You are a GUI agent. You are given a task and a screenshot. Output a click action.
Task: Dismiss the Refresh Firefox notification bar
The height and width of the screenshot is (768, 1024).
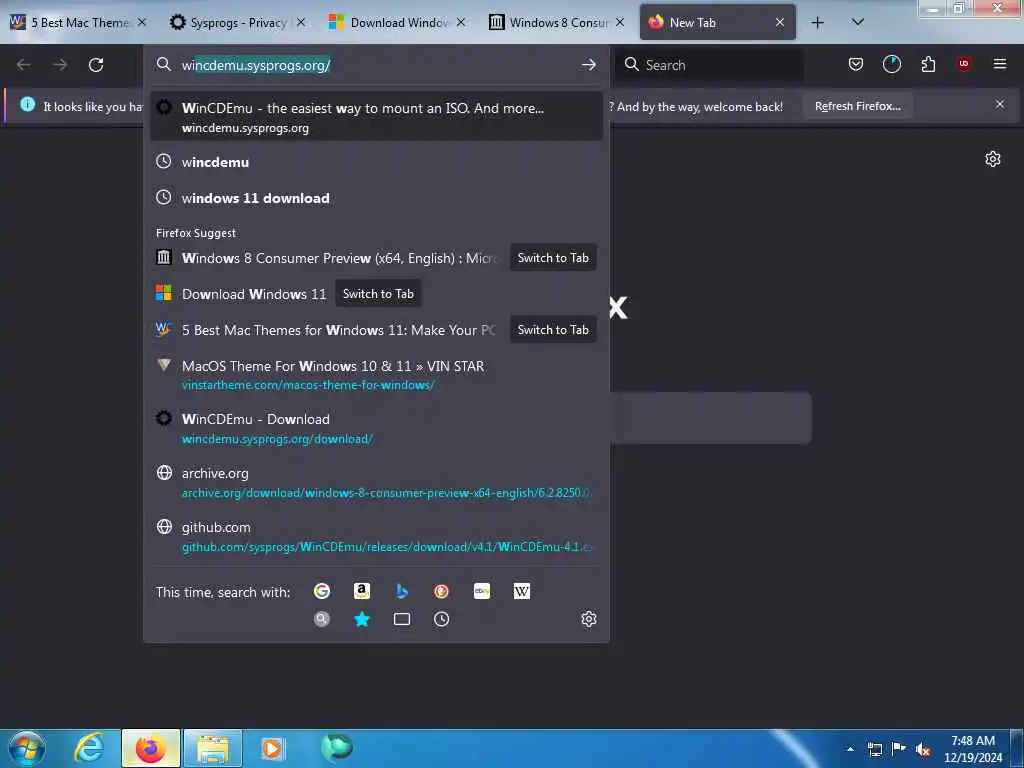pyautogui.click(x=1000, y=104)
